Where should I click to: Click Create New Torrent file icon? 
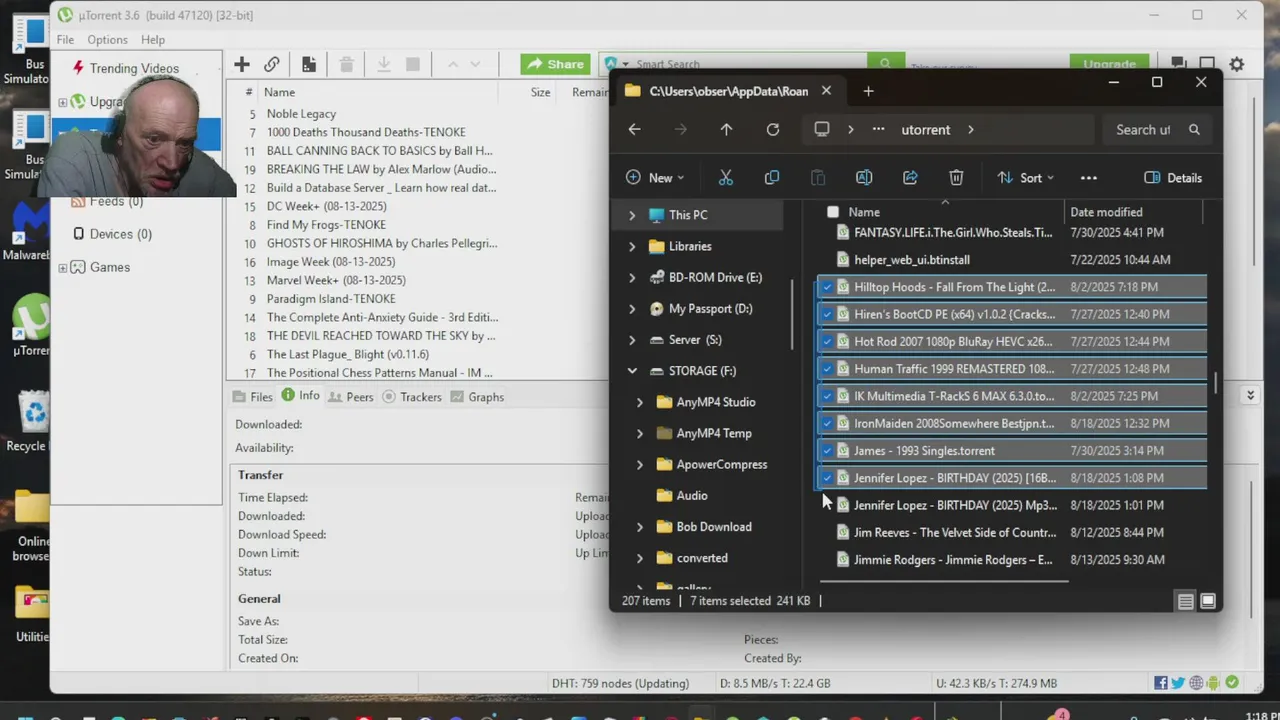309,64
